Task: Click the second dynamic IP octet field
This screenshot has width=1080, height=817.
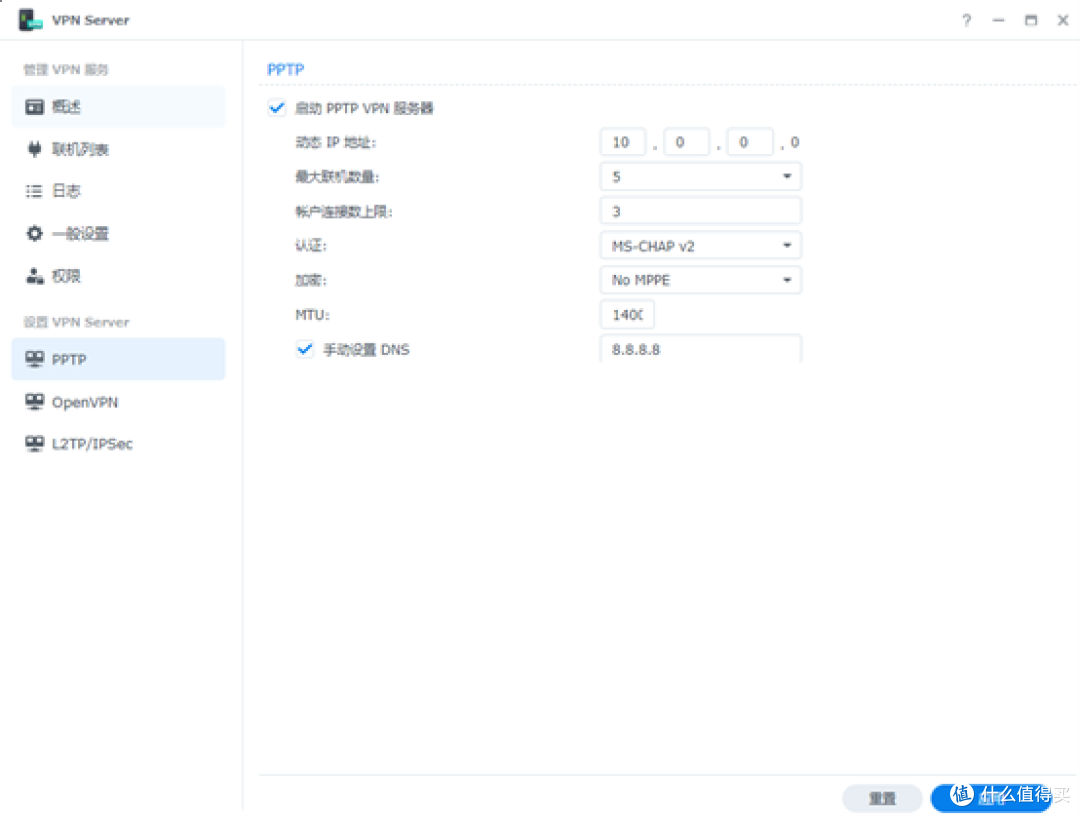Action: coord(686,143)
